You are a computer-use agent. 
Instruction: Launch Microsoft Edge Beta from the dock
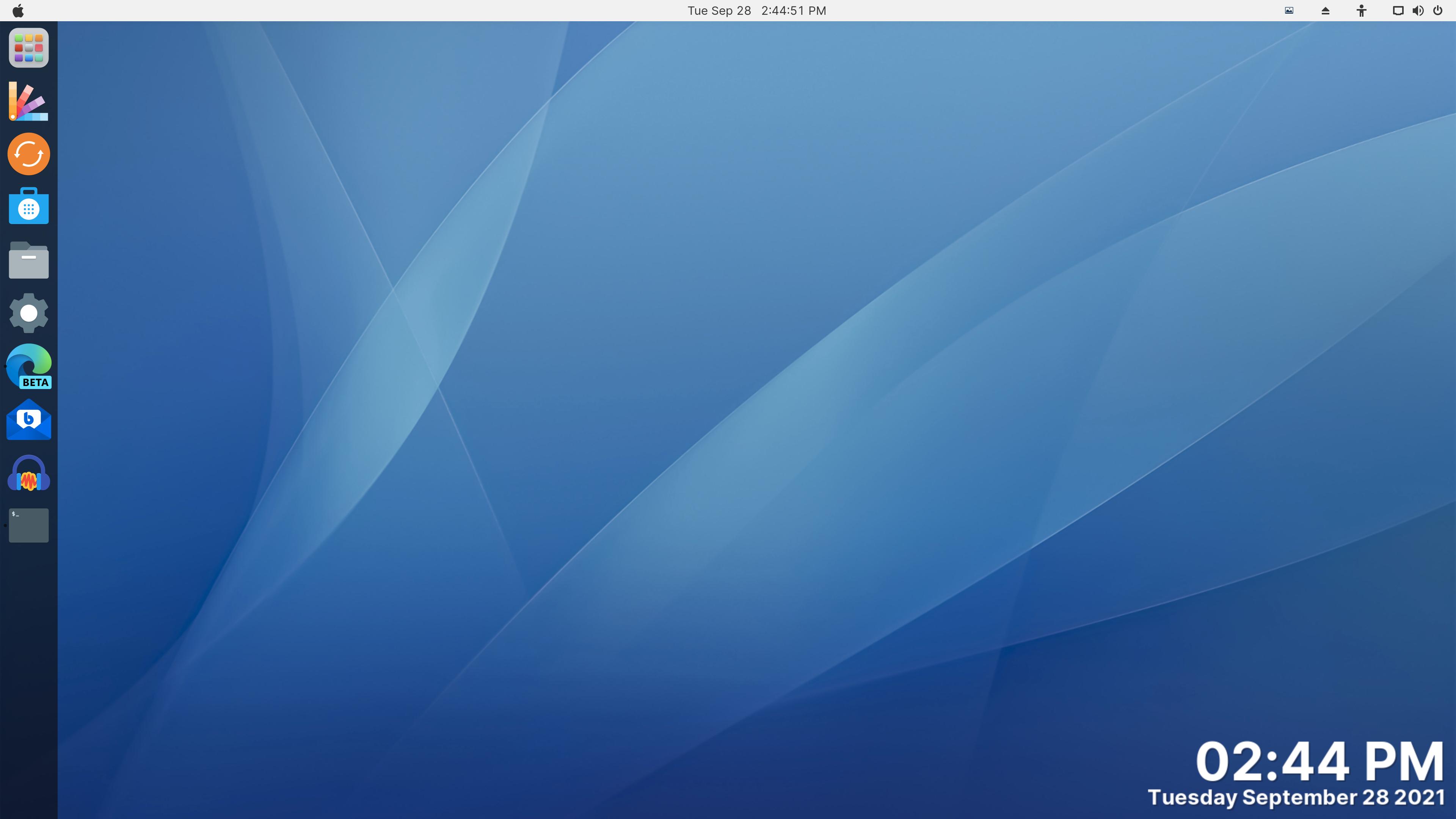[x=29, y=366]
